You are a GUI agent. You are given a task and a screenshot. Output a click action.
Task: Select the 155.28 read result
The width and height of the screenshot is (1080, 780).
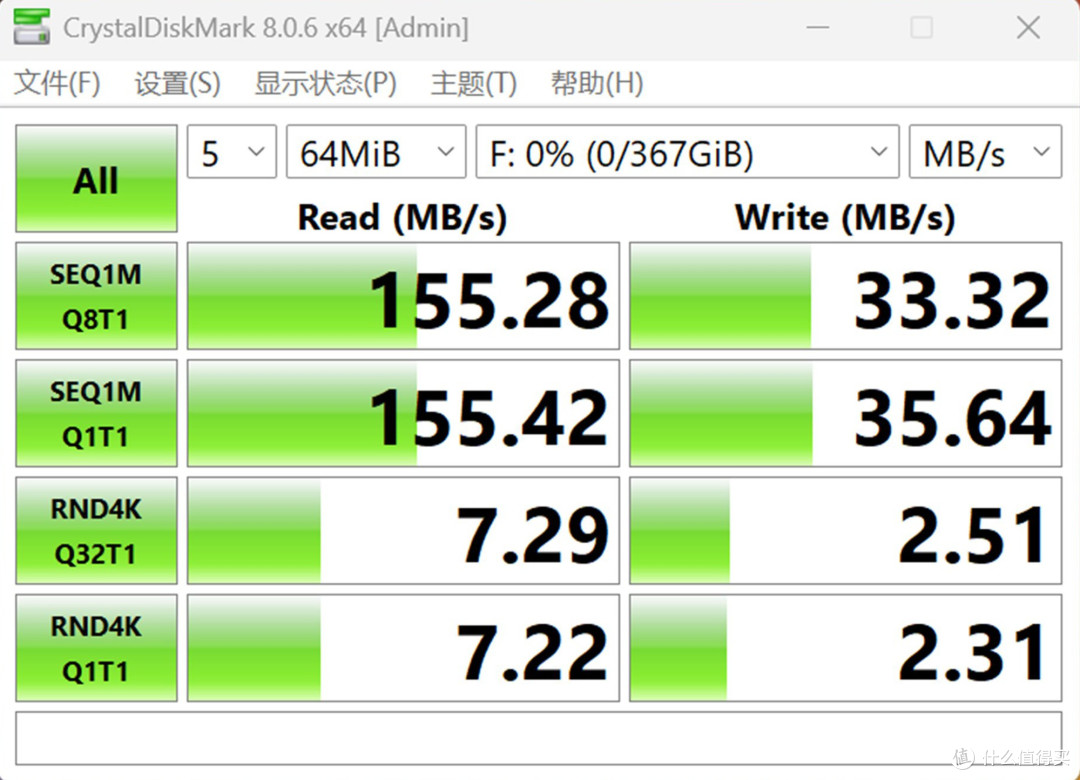pos(403,296)
